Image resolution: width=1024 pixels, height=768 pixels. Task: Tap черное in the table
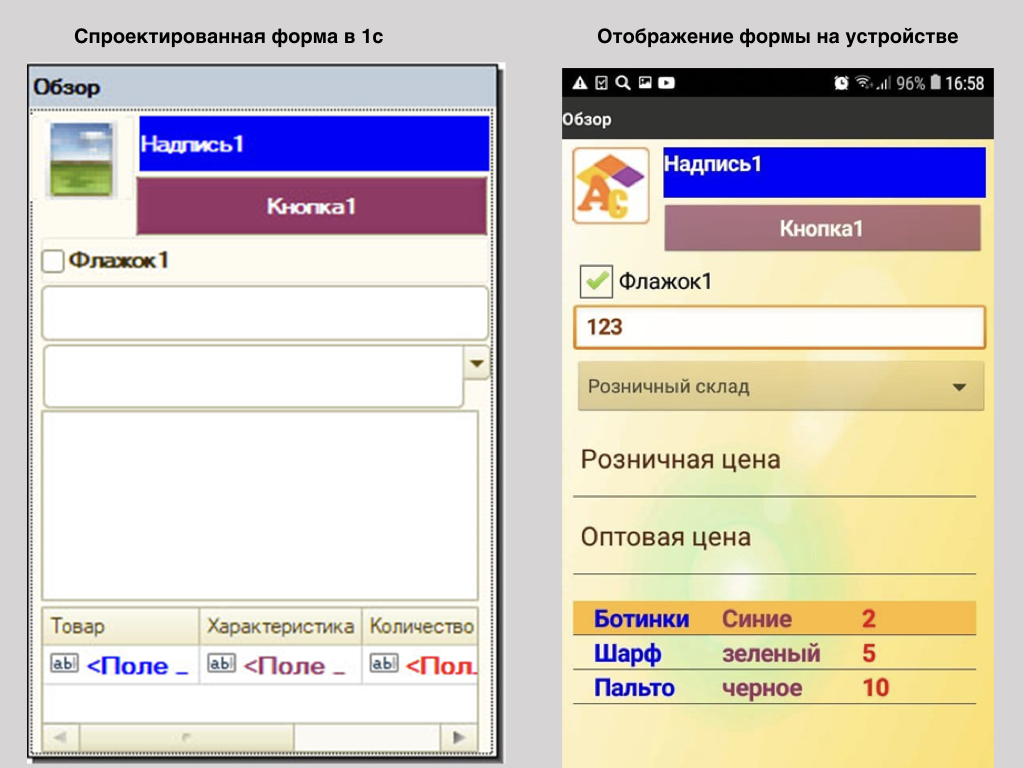click(x=762, y=688)
